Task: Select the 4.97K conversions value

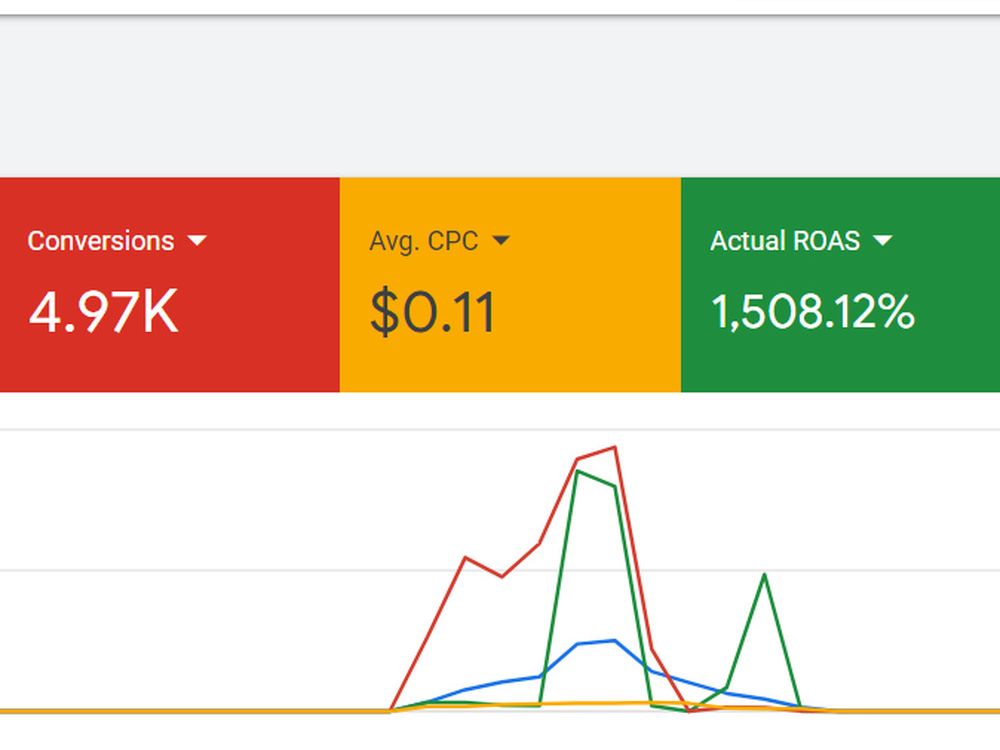Action: (x=103, y=312)
